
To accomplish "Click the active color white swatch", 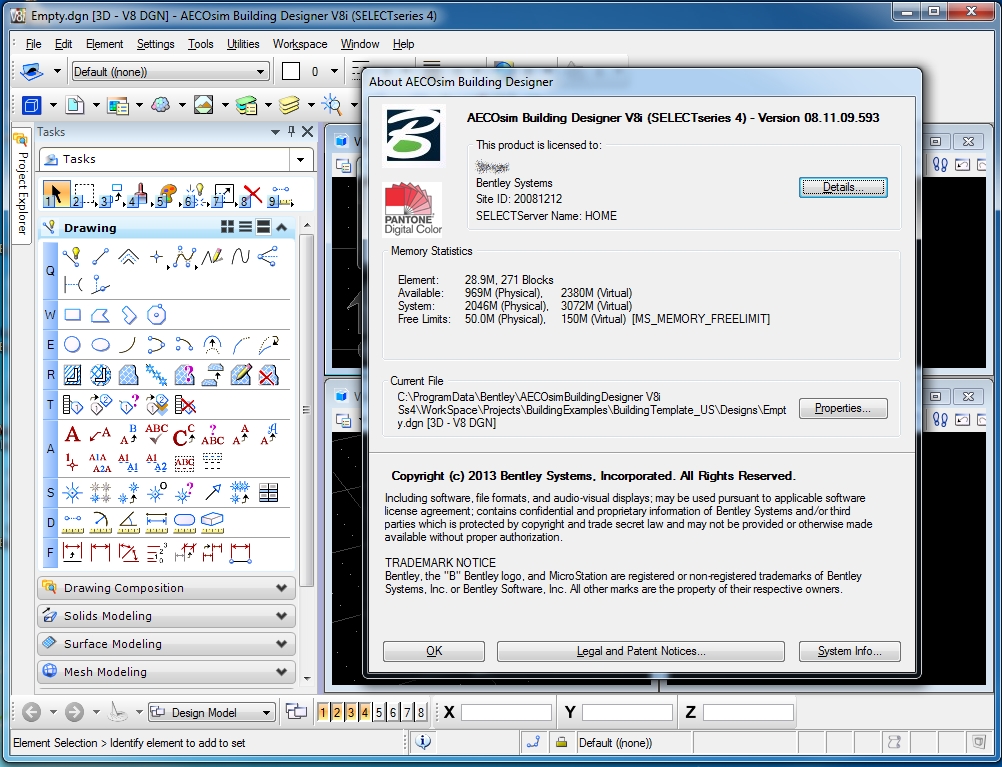I will point(291,72).
